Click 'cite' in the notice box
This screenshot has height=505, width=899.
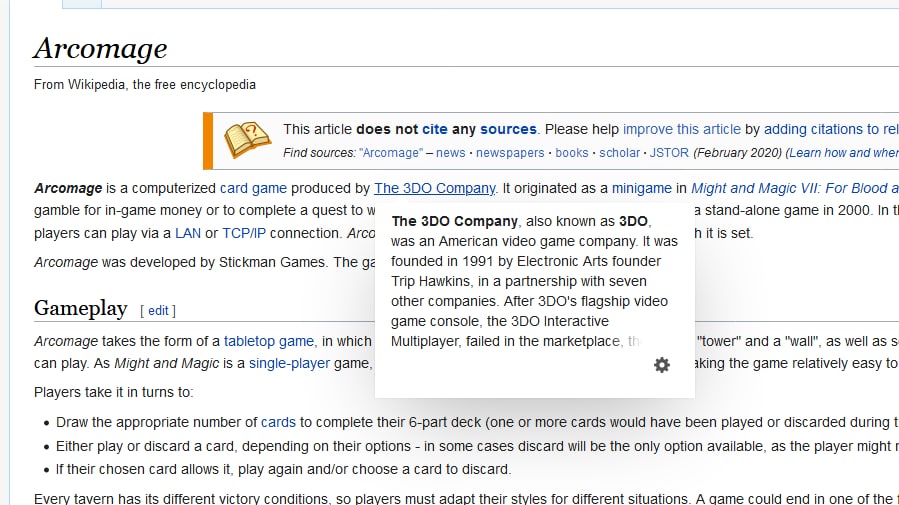(435, 129)
